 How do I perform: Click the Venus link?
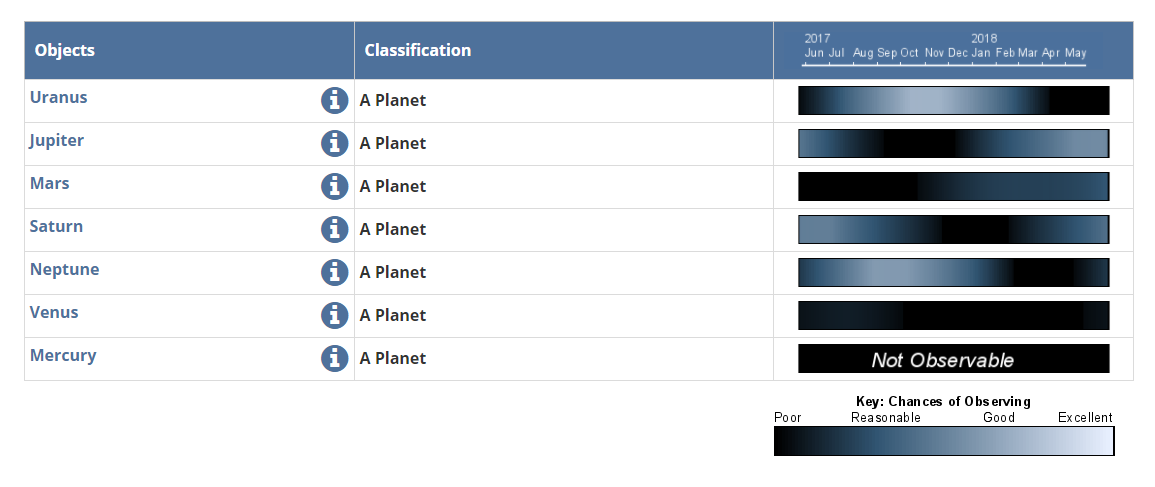[x=54, y=312]
